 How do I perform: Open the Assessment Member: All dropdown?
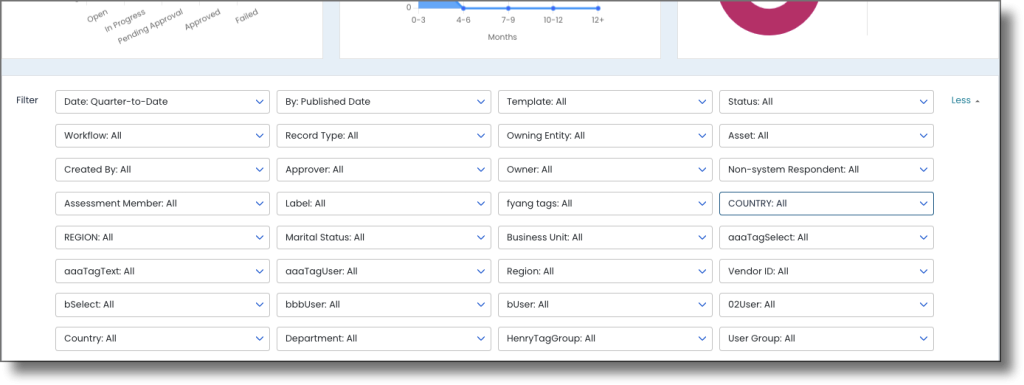tap(163, 204)
